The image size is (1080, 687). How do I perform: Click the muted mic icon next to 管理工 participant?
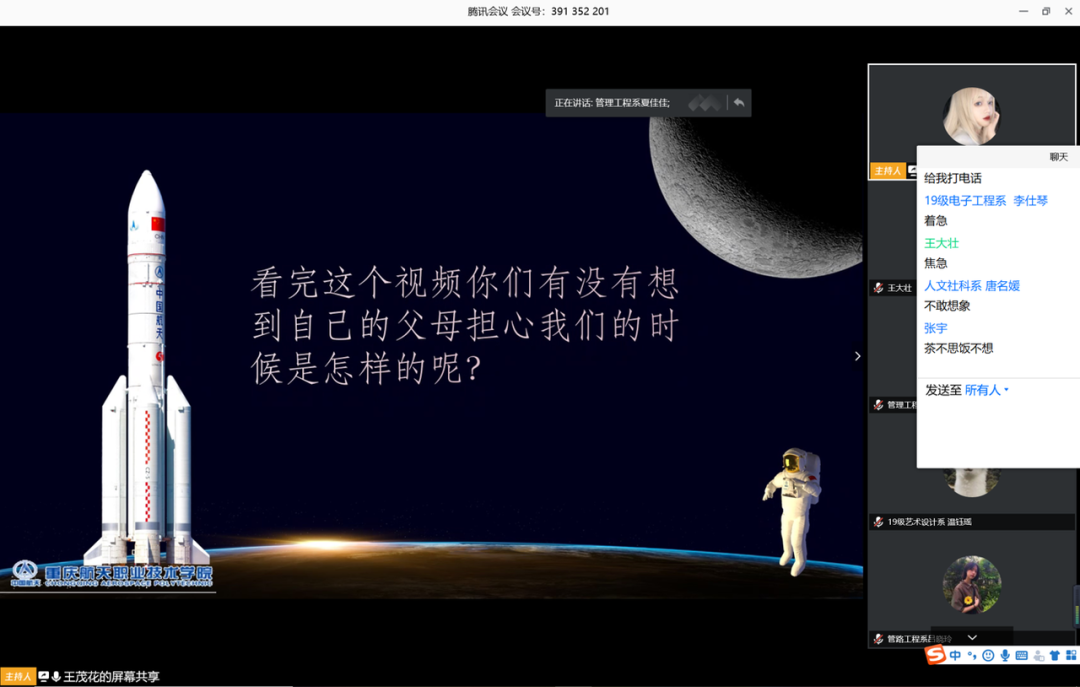click(x=878, y=404)
